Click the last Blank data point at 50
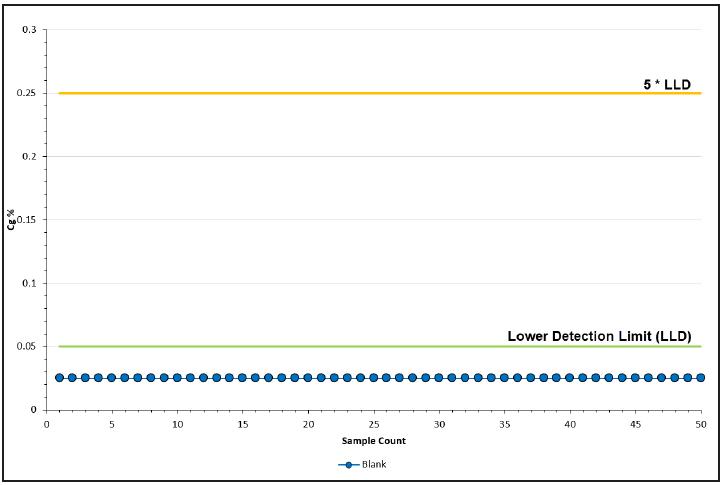724x485 pixels. click(x=700, y=378)
